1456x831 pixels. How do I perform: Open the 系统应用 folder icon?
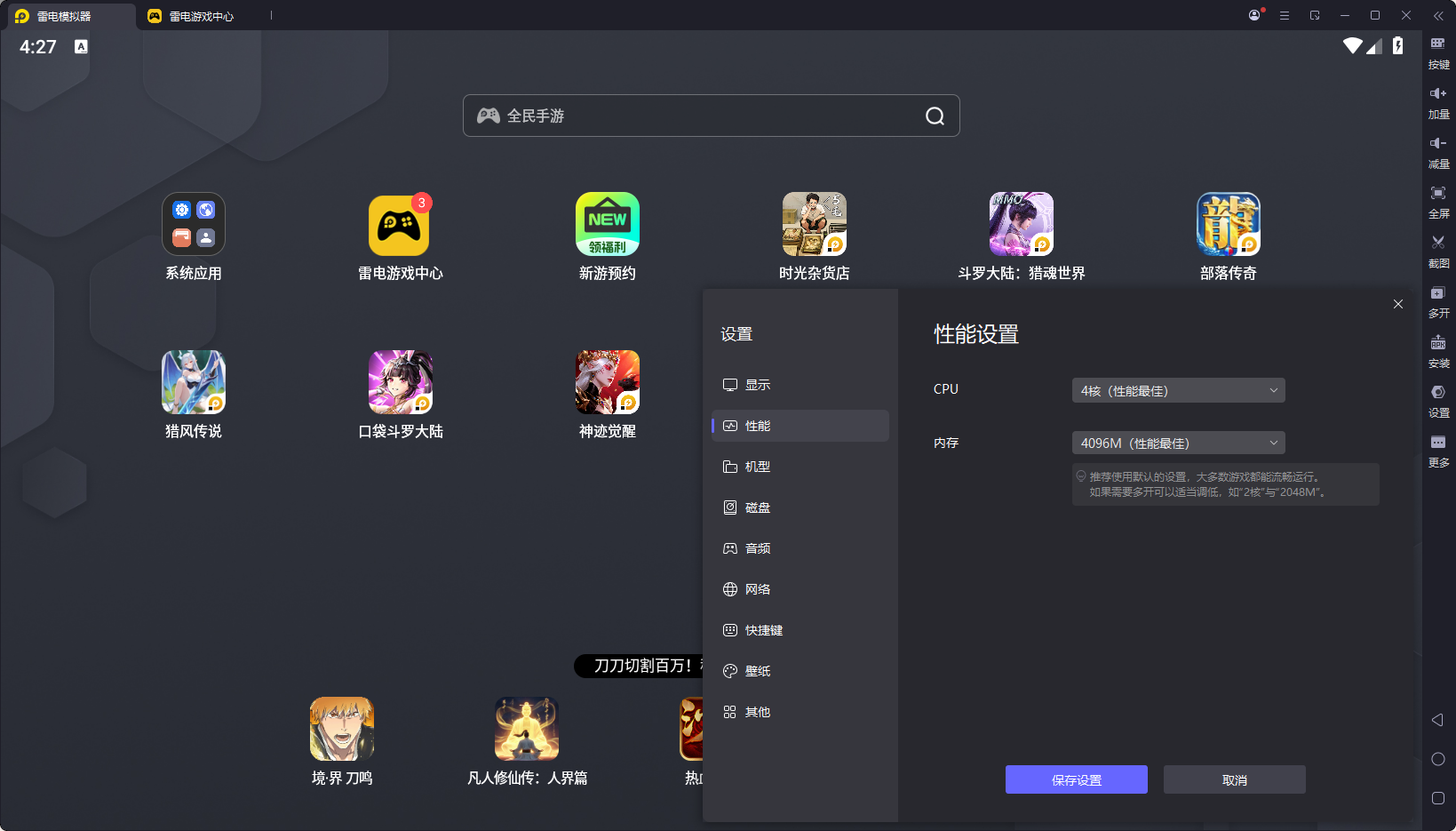click(x=194, y=224)
